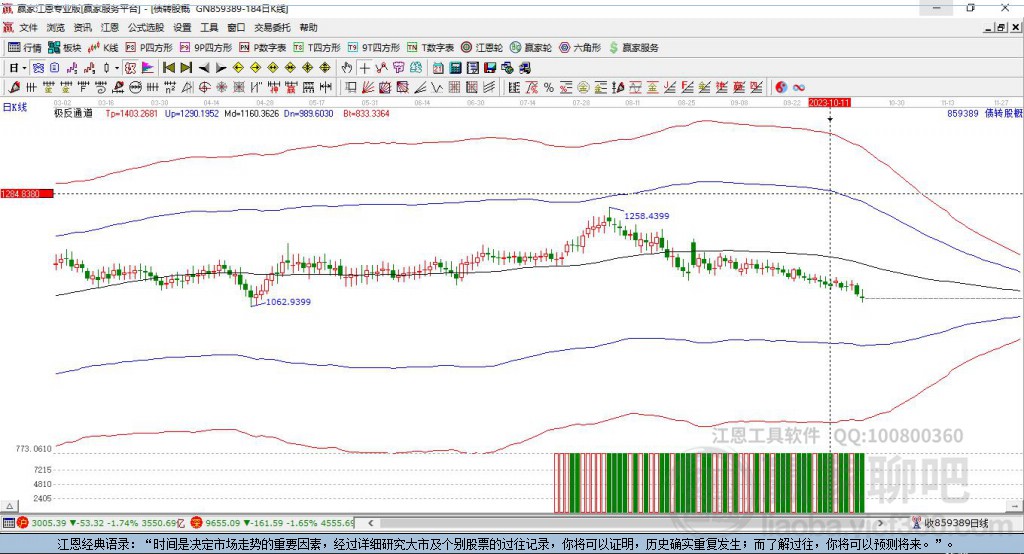
Task: Click the red-blue yin-yang icon
Action: click(781, 88)
